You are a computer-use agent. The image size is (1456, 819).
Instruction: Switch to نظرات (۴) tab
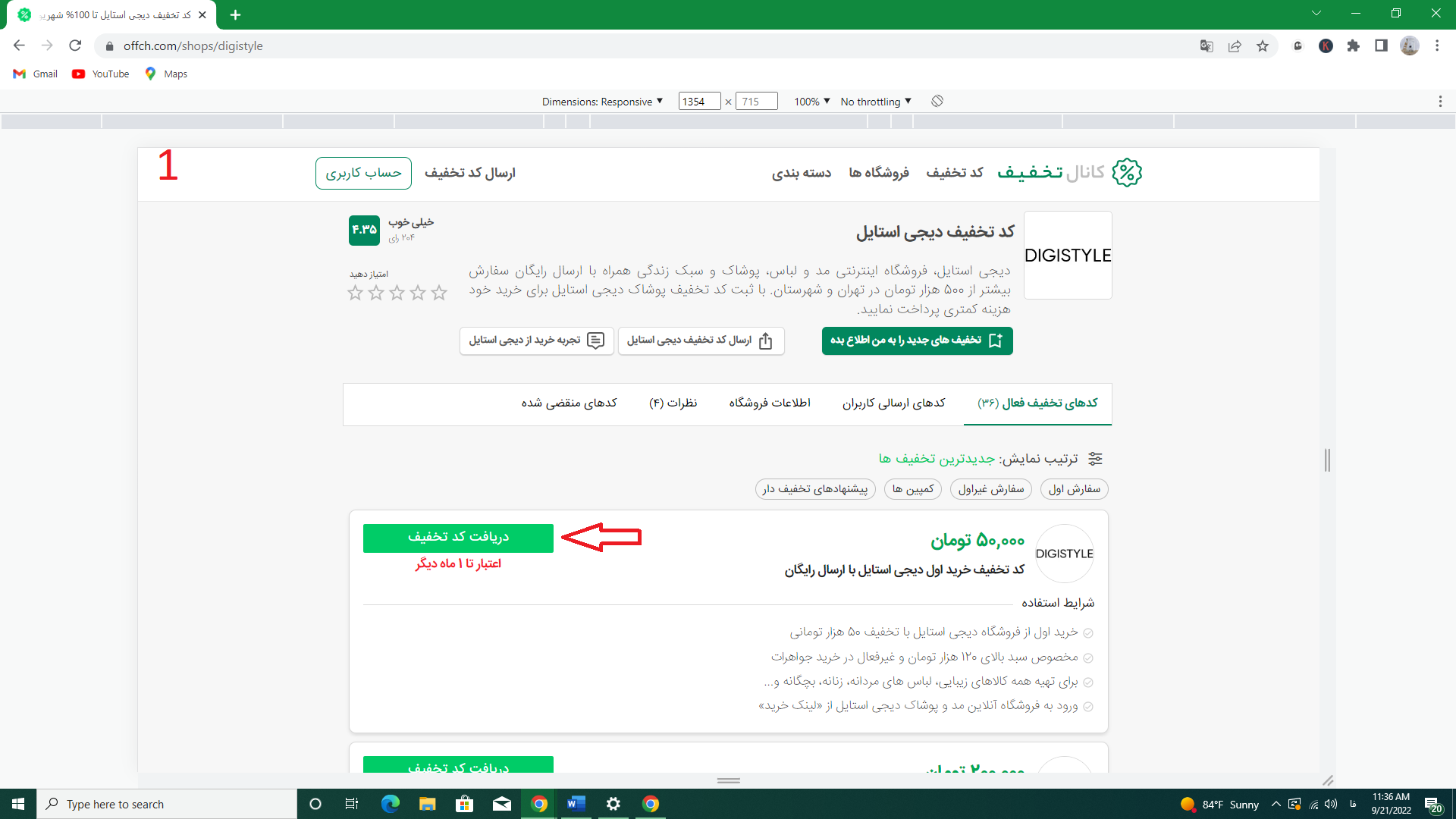[x=673, y=403]
